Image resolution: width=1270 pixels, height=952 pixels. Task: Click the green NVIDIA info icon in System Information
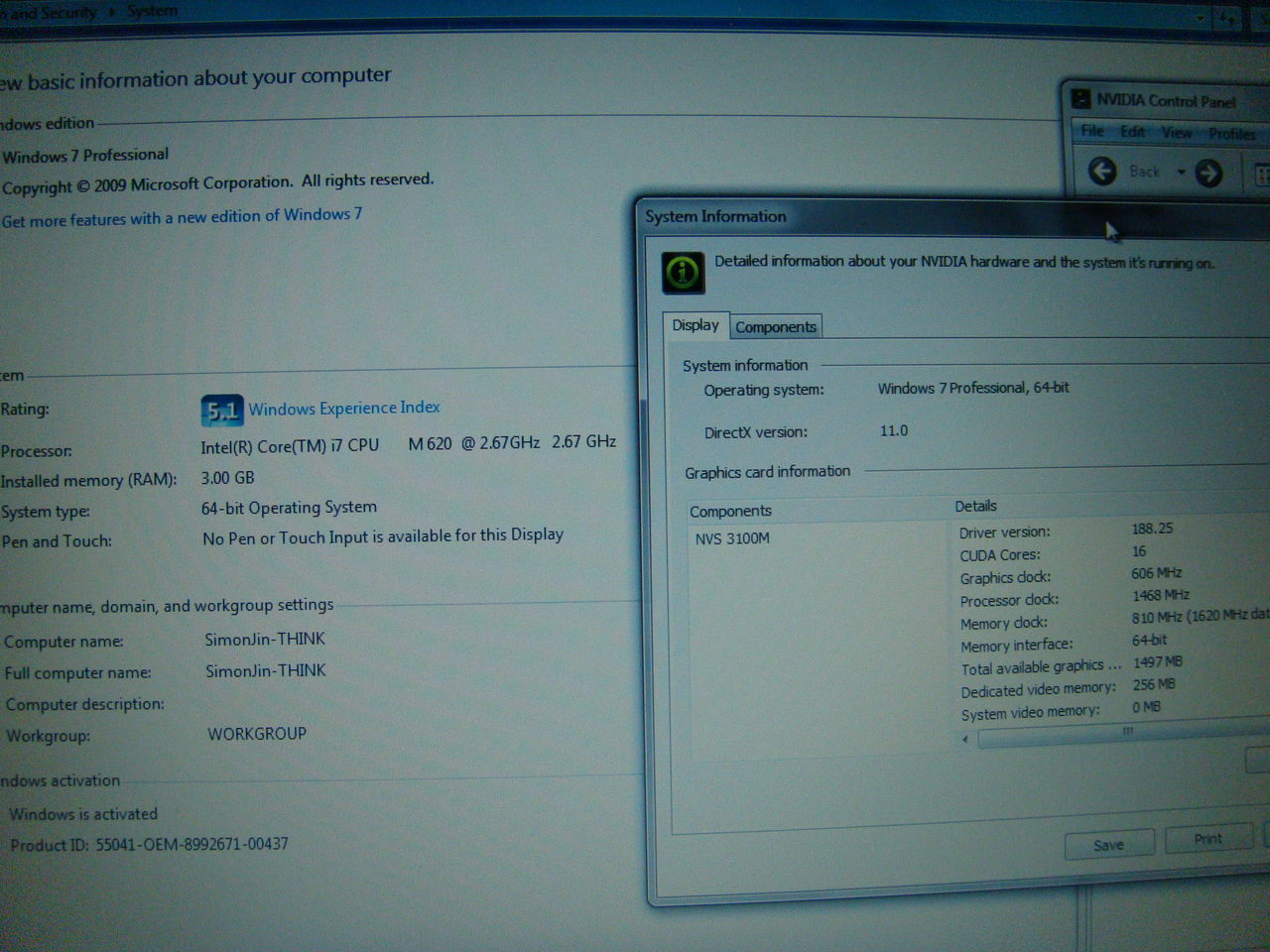683,273
